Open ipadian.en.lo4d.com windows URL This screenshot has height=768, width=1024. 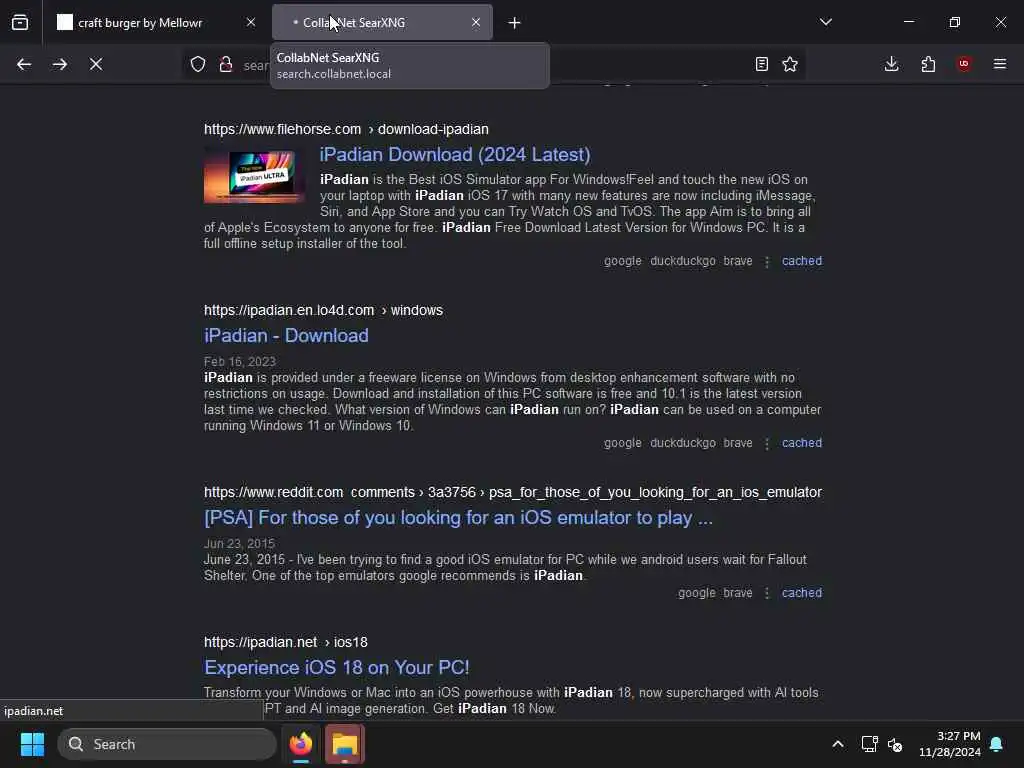pyautogui.click(x=323, y=310)
